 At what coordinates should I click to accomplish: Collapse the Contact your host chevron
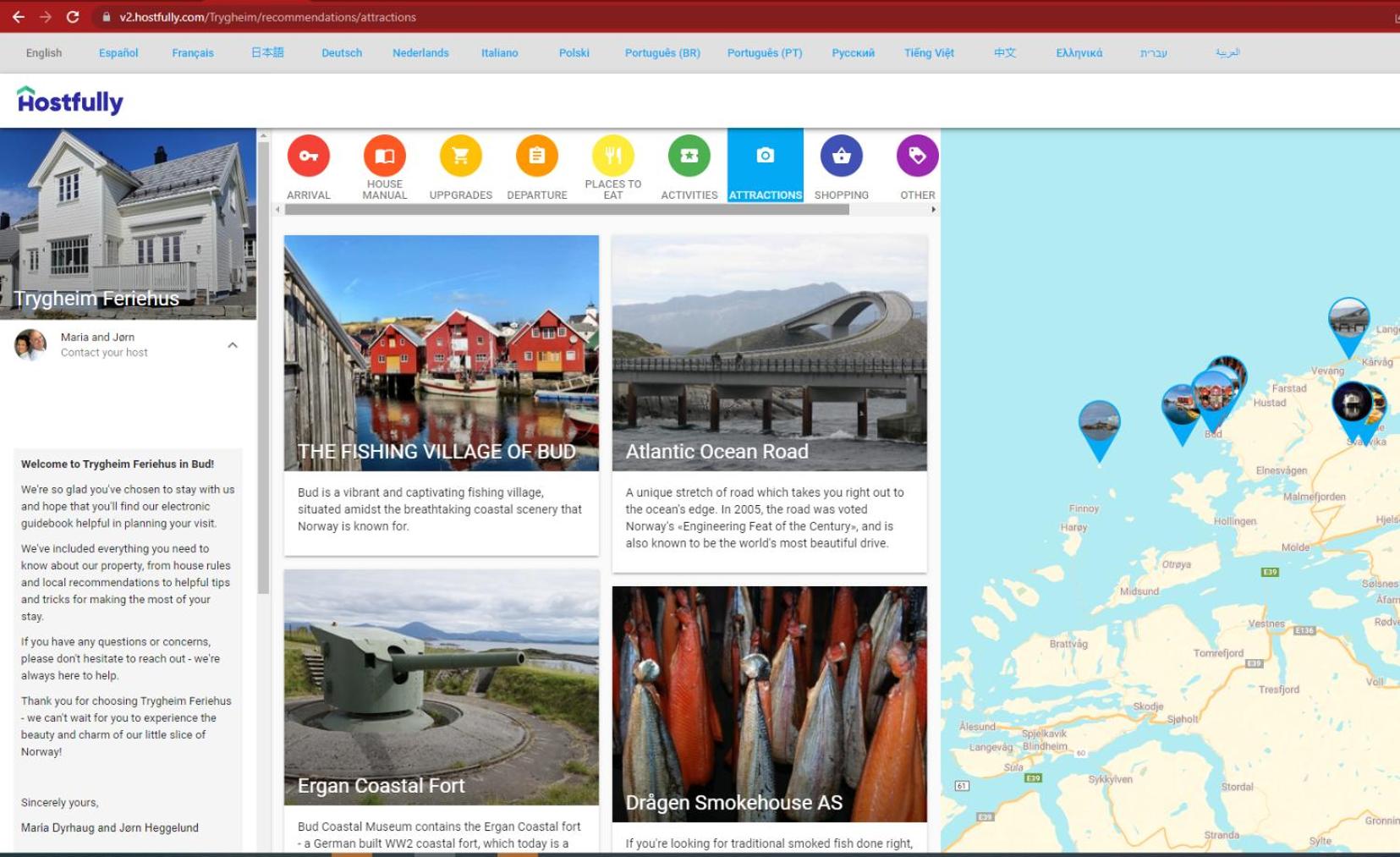(233, 345)
